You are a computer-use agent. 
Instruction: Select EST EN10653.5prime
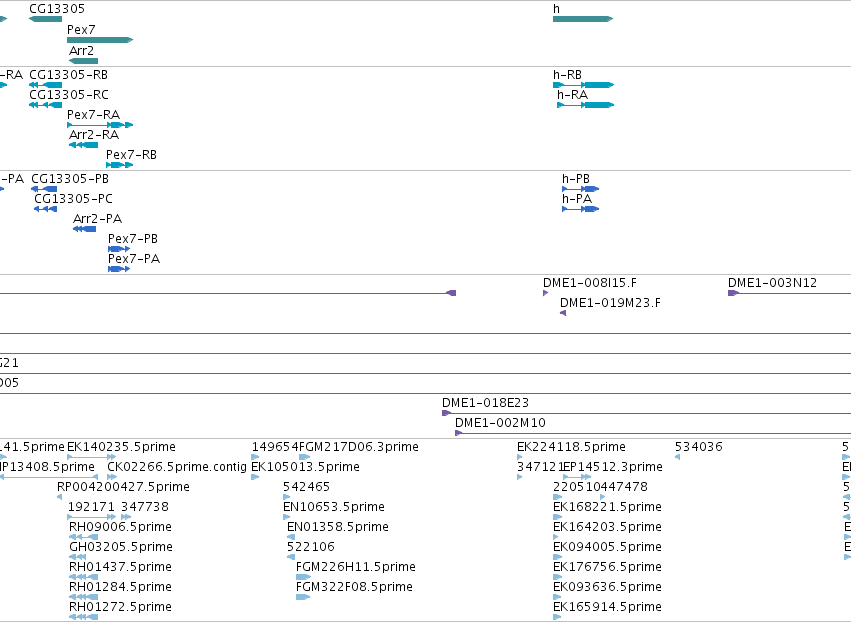(287, 517)
